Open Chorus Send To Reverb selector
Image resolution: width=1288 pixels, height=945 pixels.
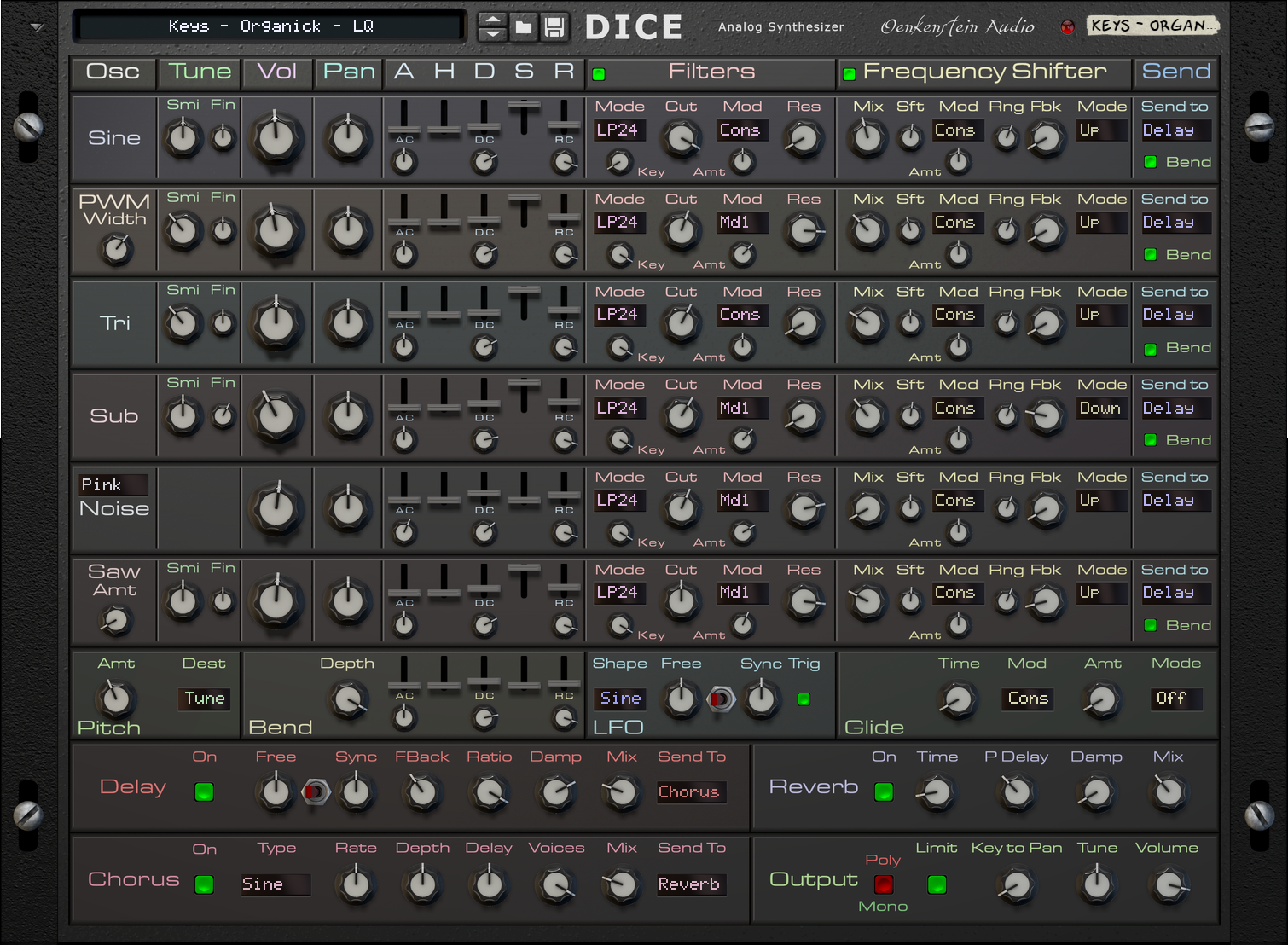(x=691, y=884)
